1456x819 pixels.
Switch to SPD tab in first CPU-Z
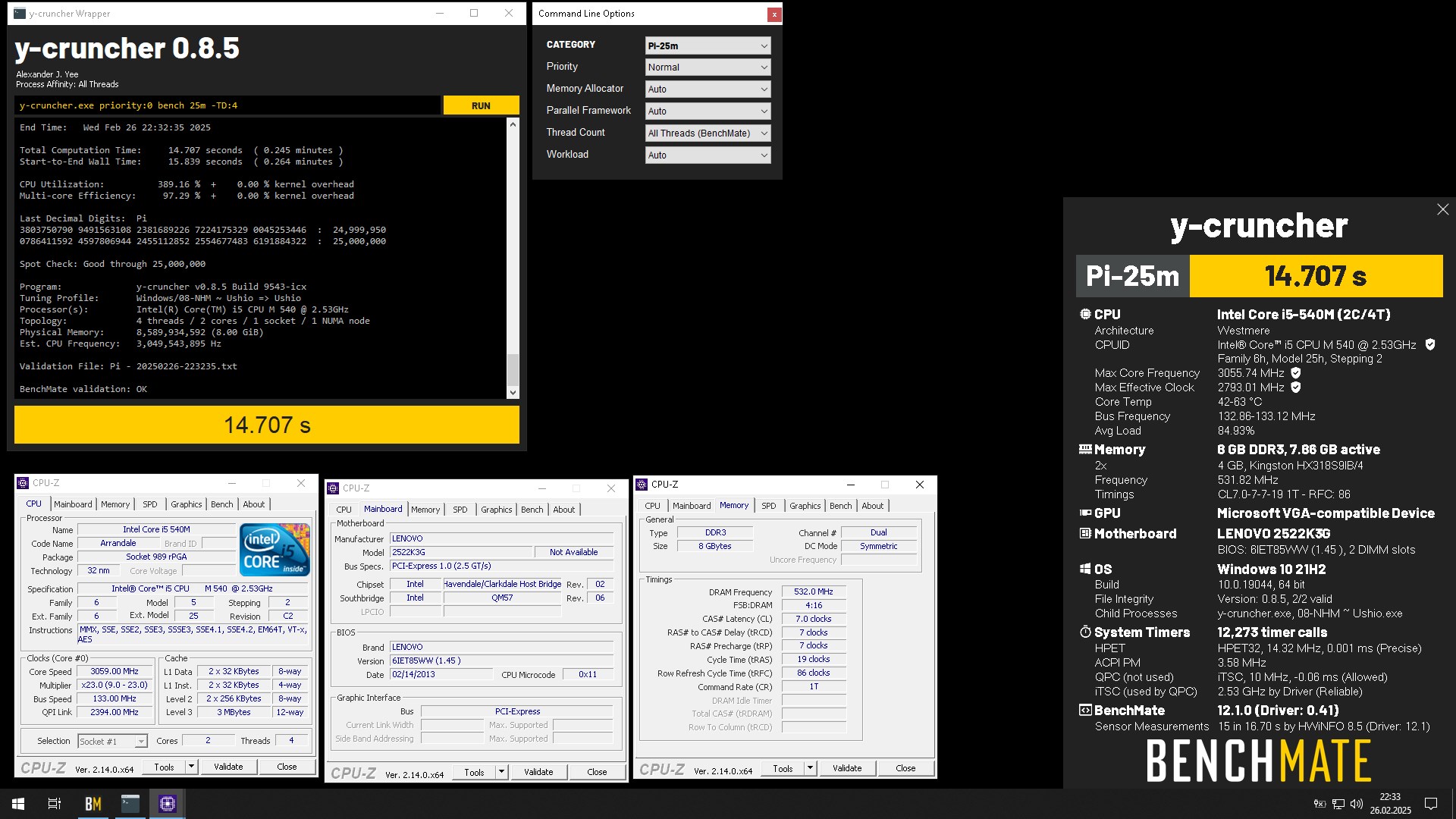(150, 504)
